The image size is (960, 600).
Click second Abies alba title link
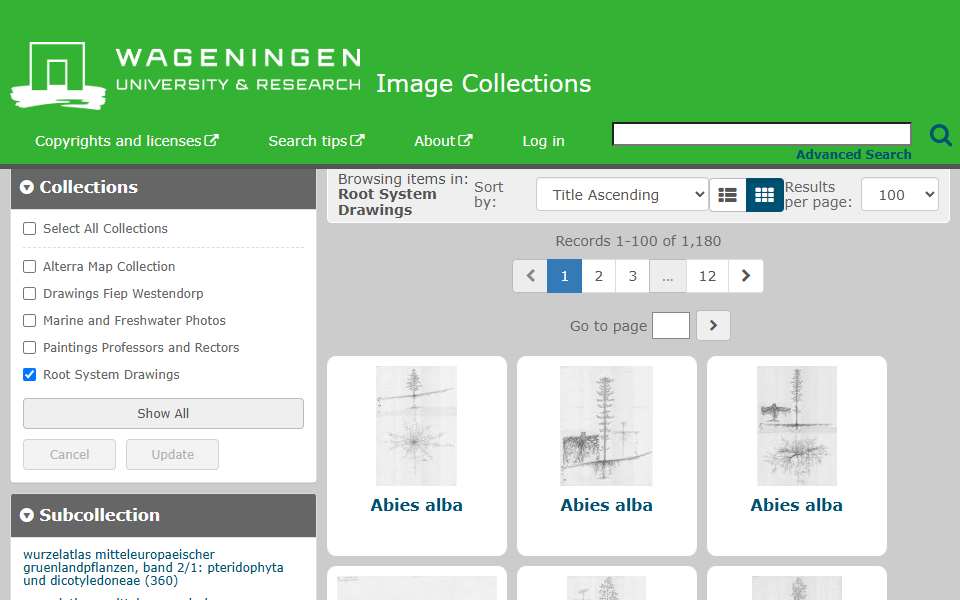coord(606,505)
